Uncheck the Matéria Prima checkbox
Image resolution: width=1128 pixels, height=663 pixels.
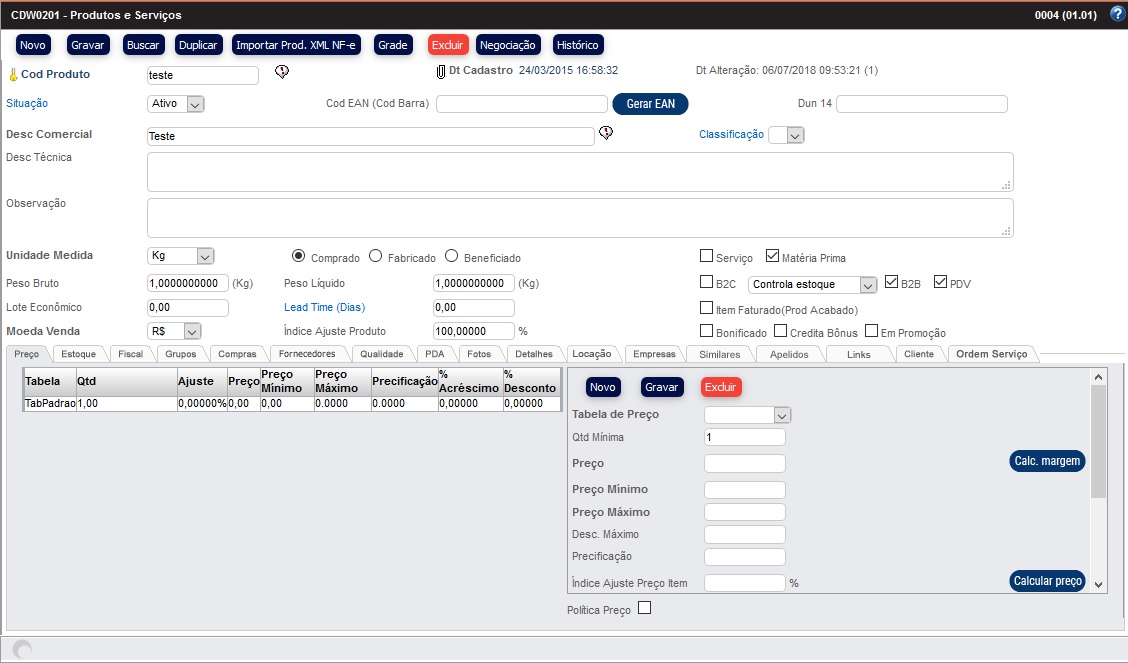[772, 256]
